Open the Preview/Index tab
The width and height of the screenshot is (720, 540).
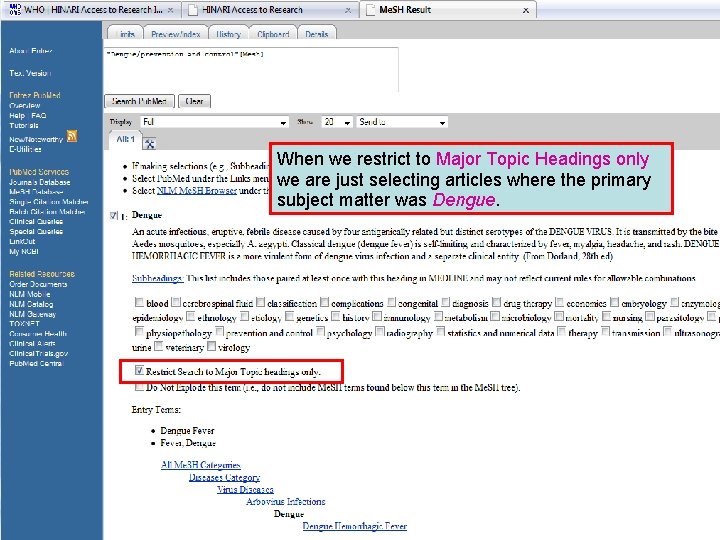175,34
